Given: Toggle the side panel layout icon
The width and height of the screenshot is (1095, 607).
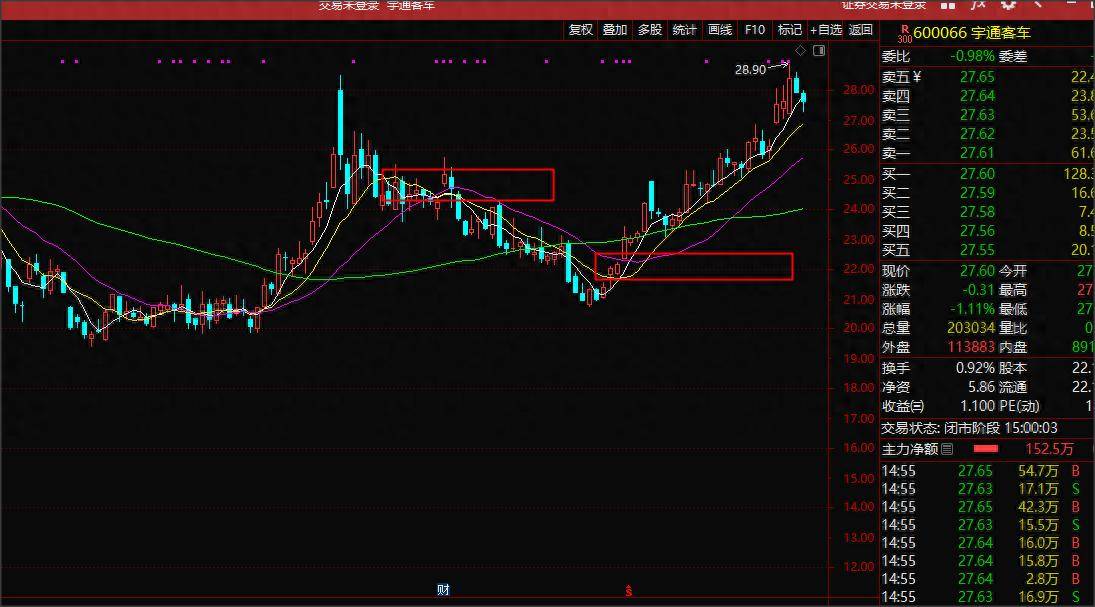Looking at the screenshot, I should coord(819,50).
